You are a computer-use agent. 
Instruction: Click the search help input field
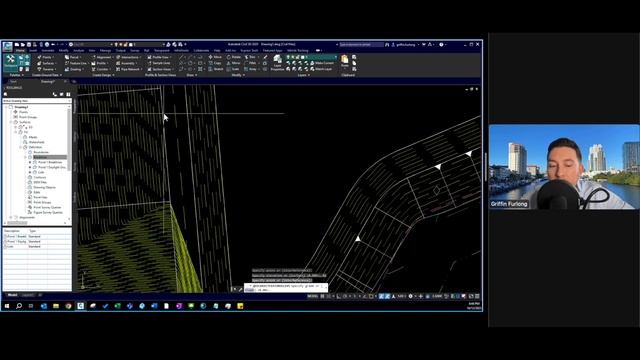tap(361, 44)
